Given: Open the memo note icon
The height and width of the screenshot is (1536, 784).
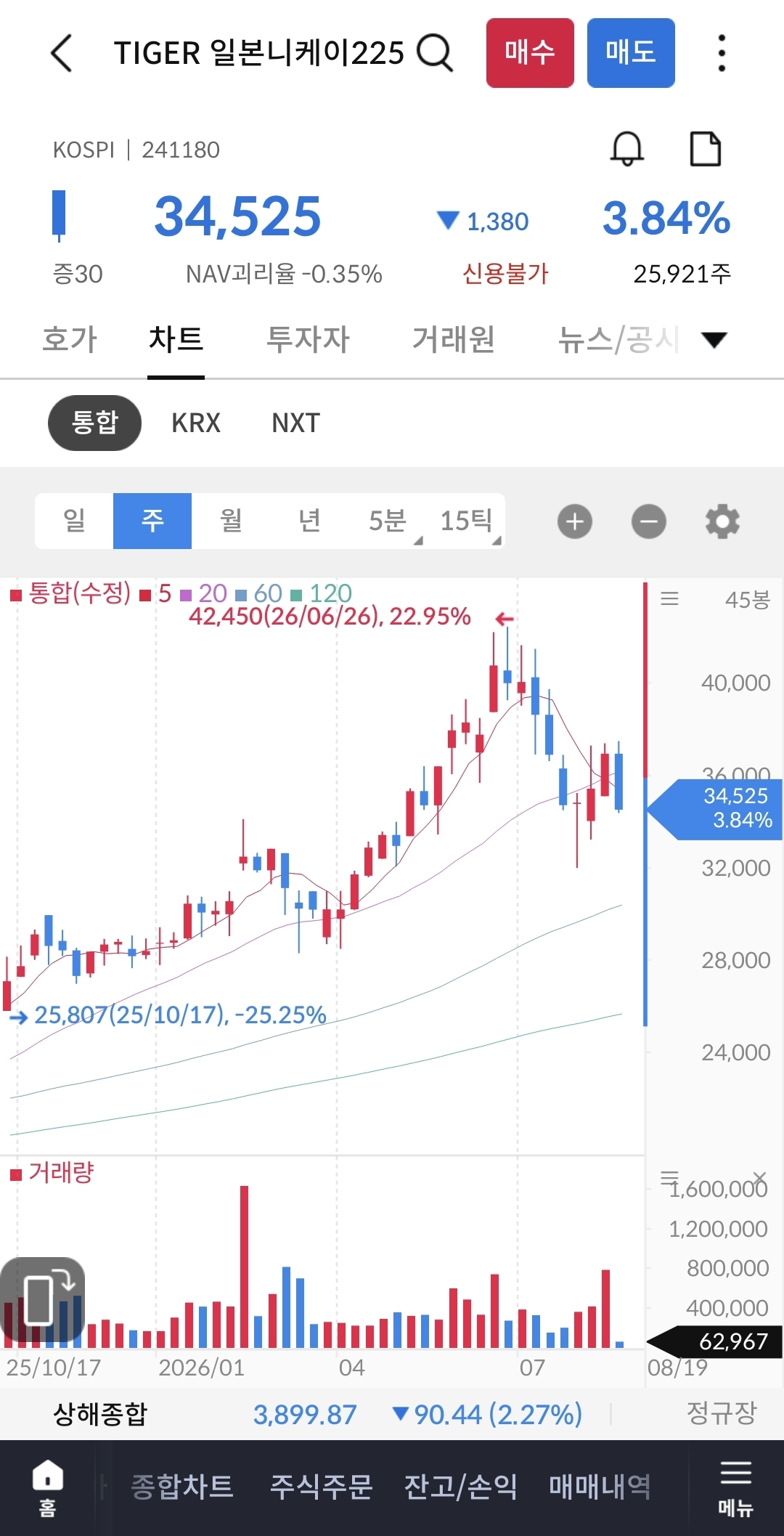Looking at the screenshot, I should [705, 149].
